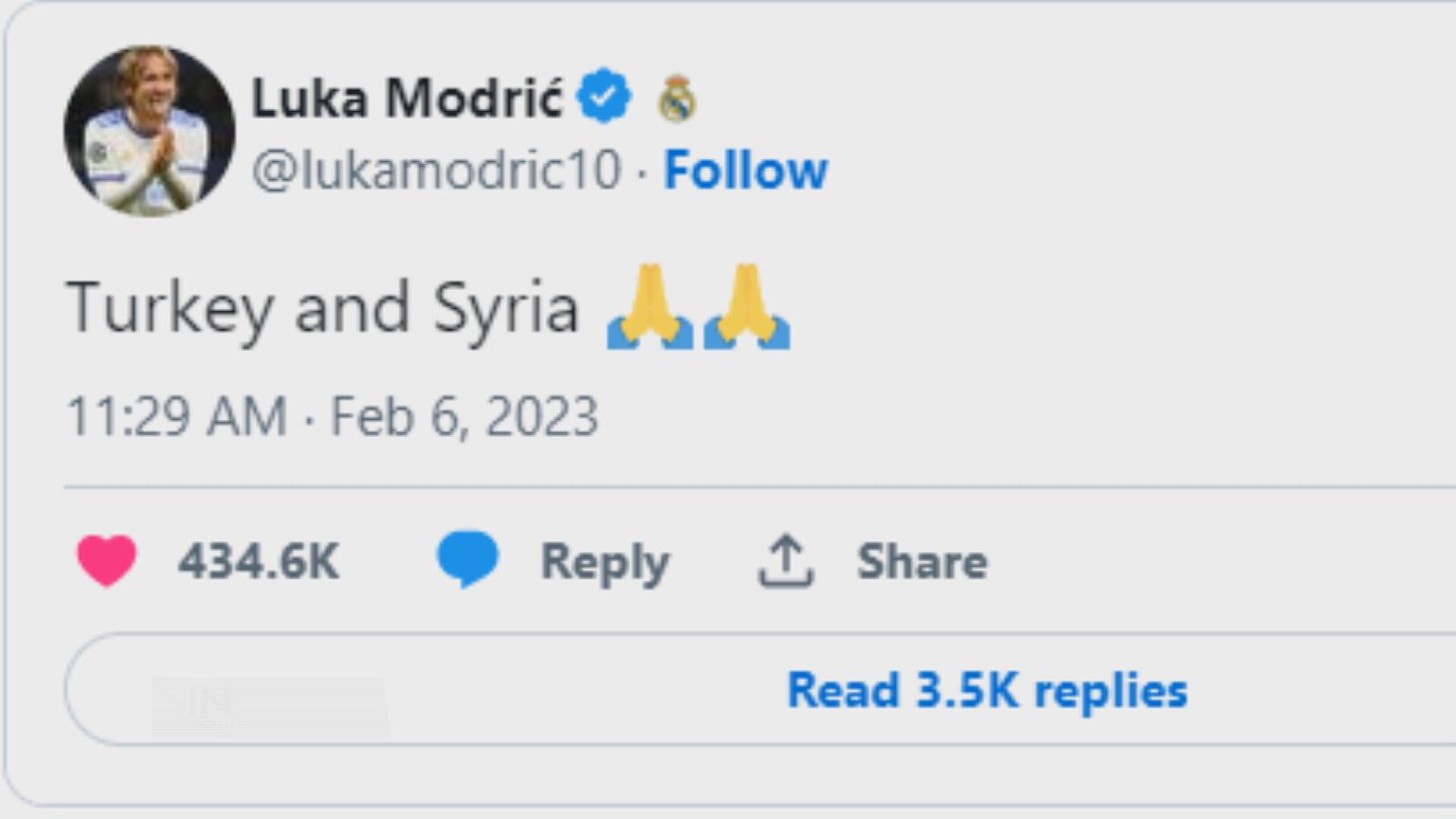The image size is (1456, 819).
Task: Click the blue reply speech bubble icon
Action: click(x=467, y=558)
